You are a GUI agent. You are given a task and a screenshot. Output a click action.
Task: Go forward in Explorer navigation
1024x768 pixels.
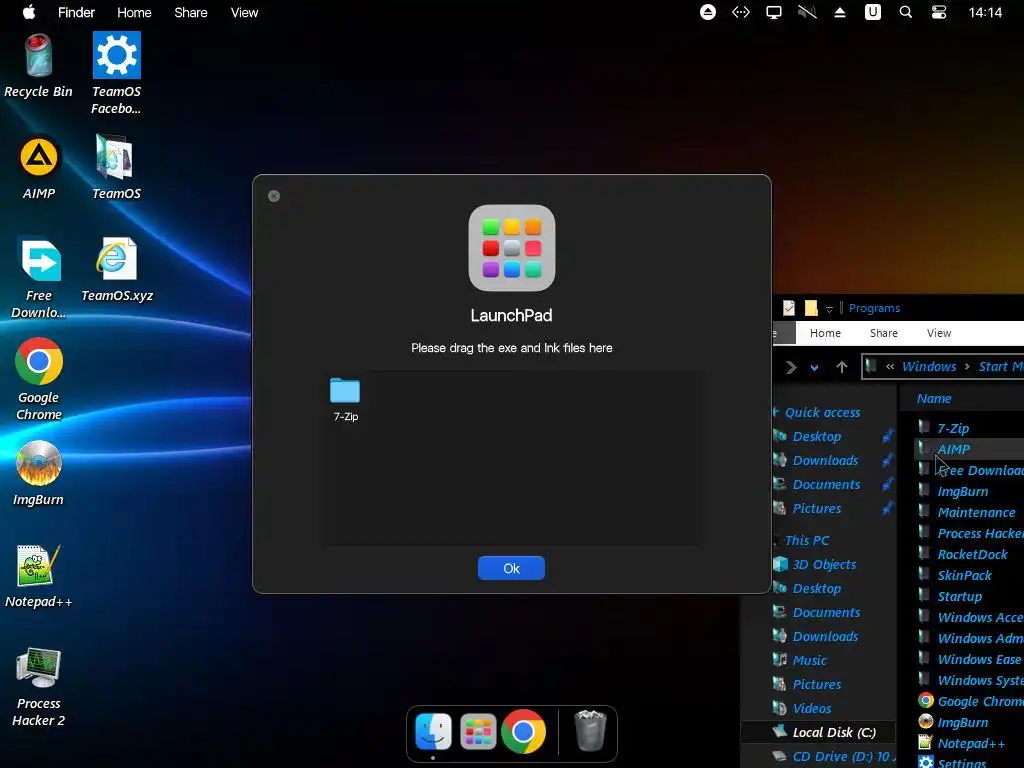(791, 367)
